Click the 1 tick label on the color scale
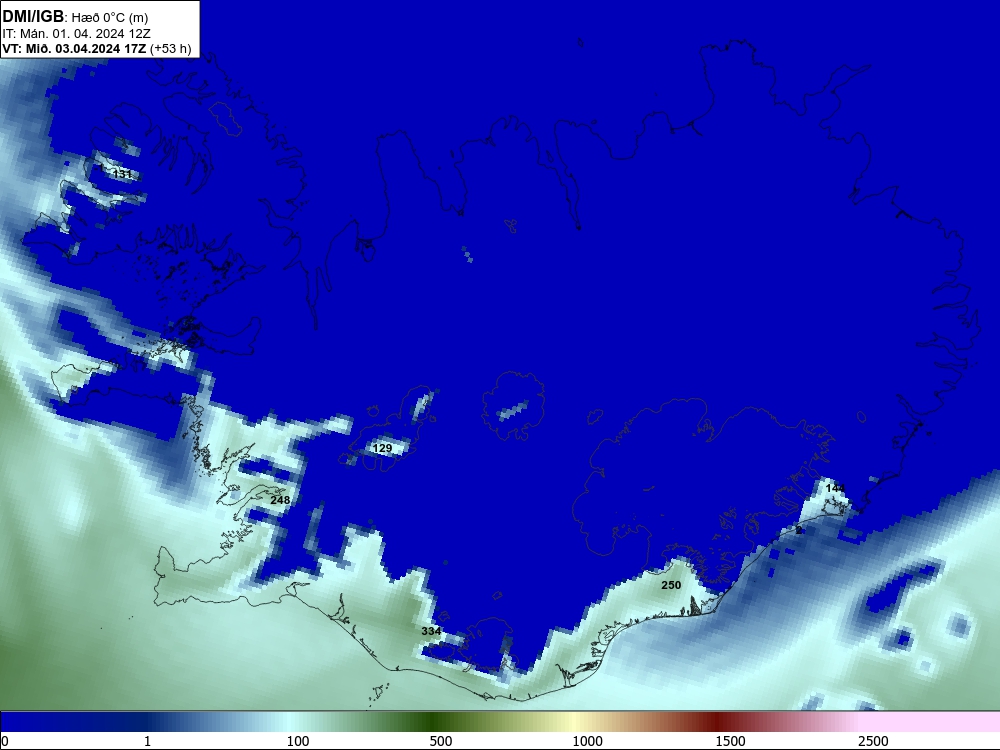This screenshot has width=1000, height=750. point(147,741)
